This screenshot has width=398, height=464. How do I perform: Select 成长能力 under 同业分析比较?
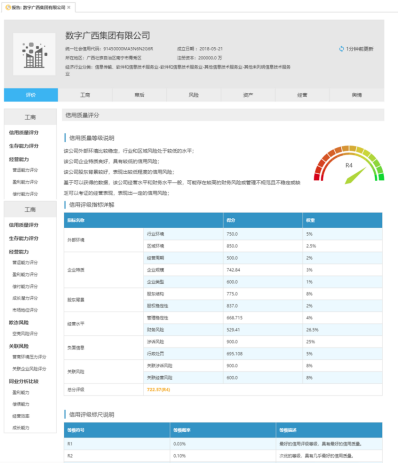tap(21, 428)
